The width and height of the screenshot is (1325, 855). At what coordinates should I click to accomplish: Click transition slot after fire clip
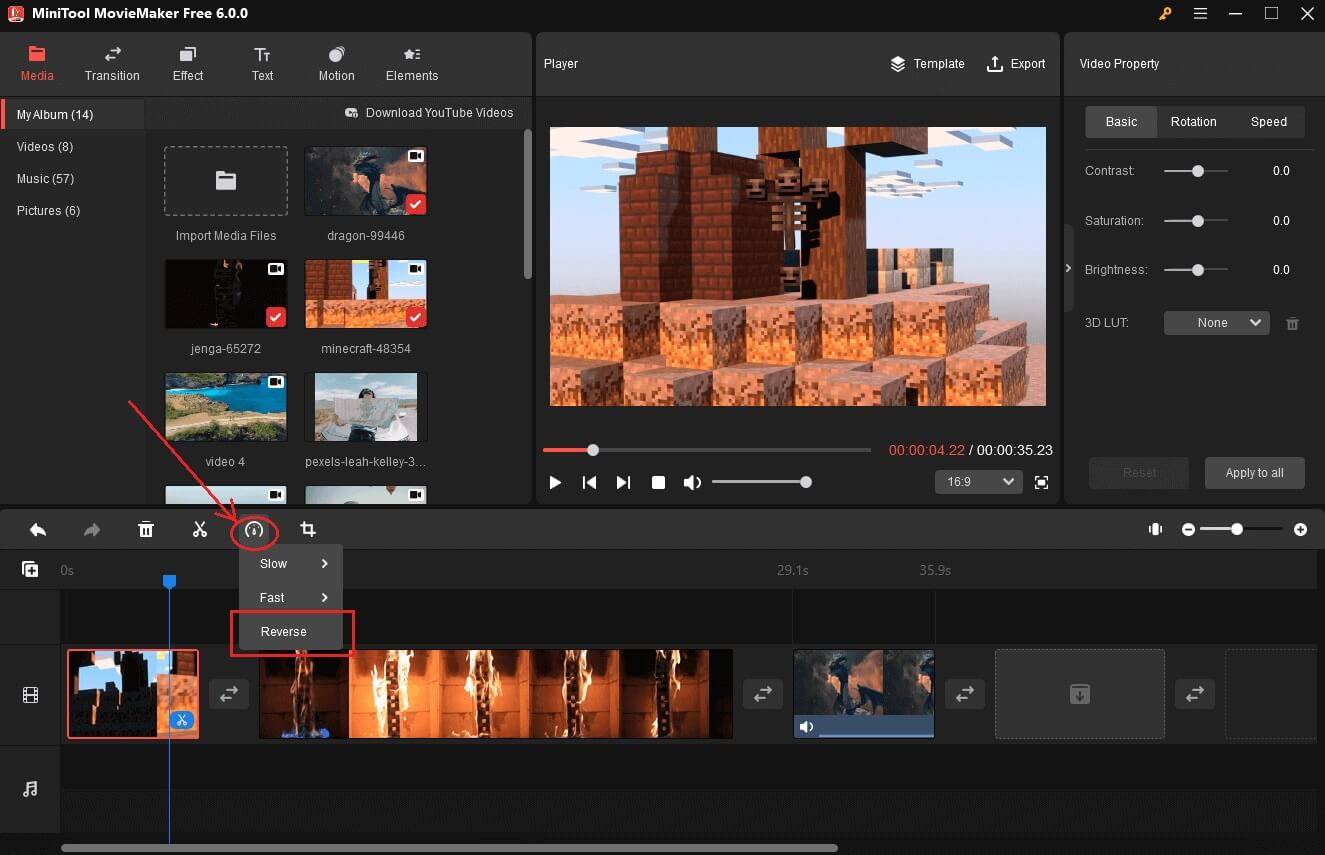[x=763, y=694]
